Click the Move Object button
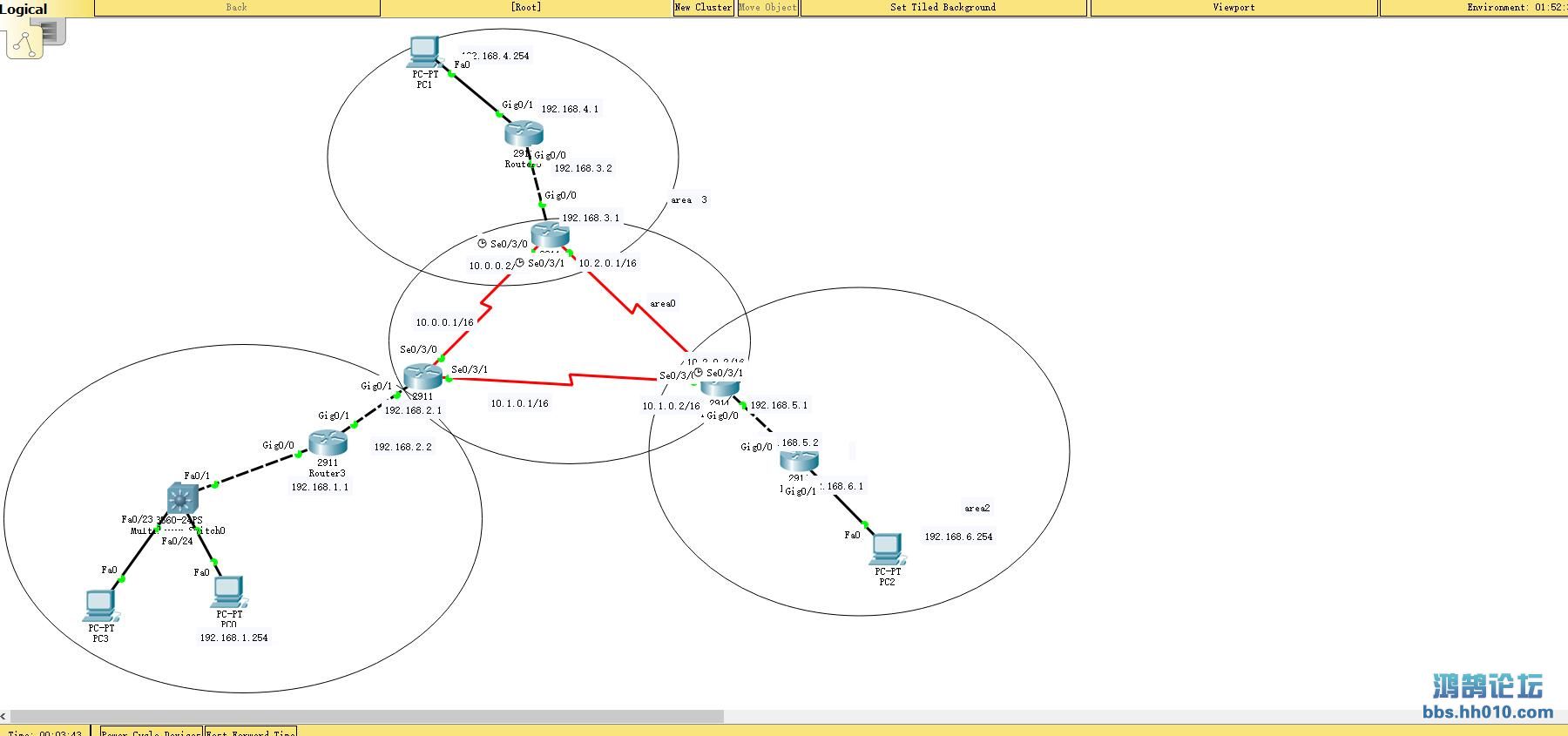This screenshot has height=736, width=1568. [767, 8]
